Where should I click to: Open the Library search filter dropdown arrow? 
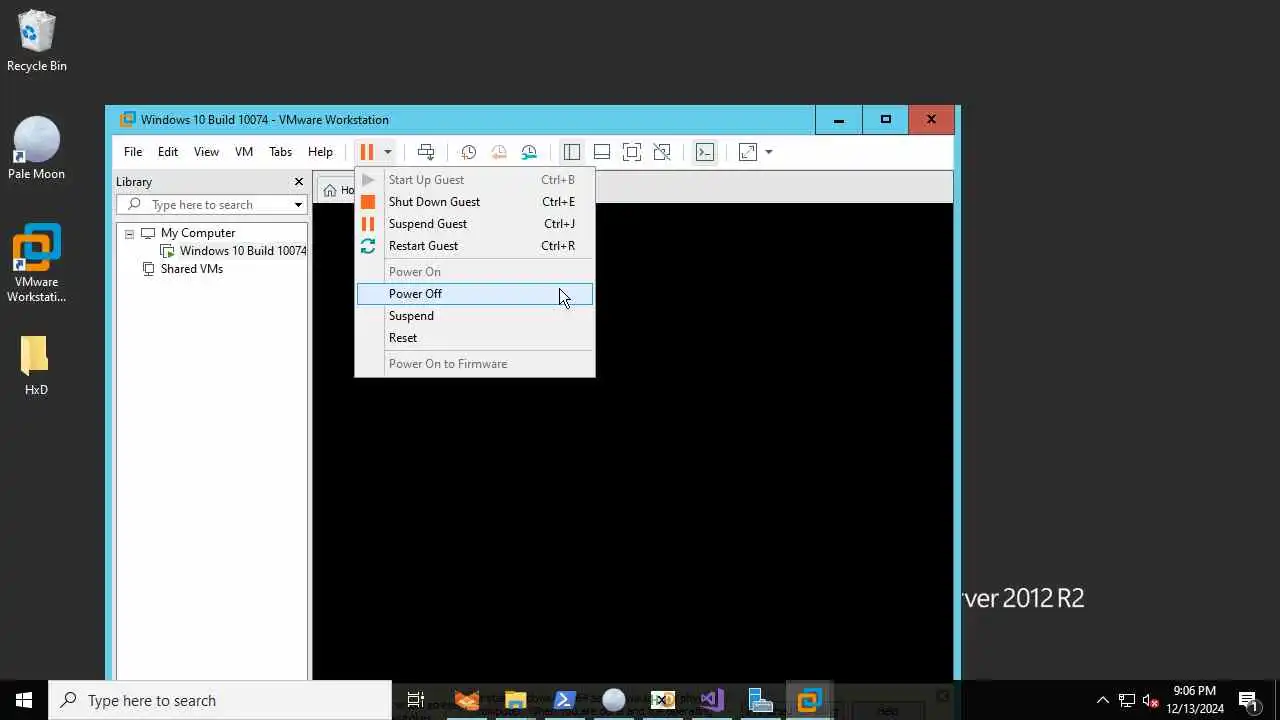click(298, 205)
